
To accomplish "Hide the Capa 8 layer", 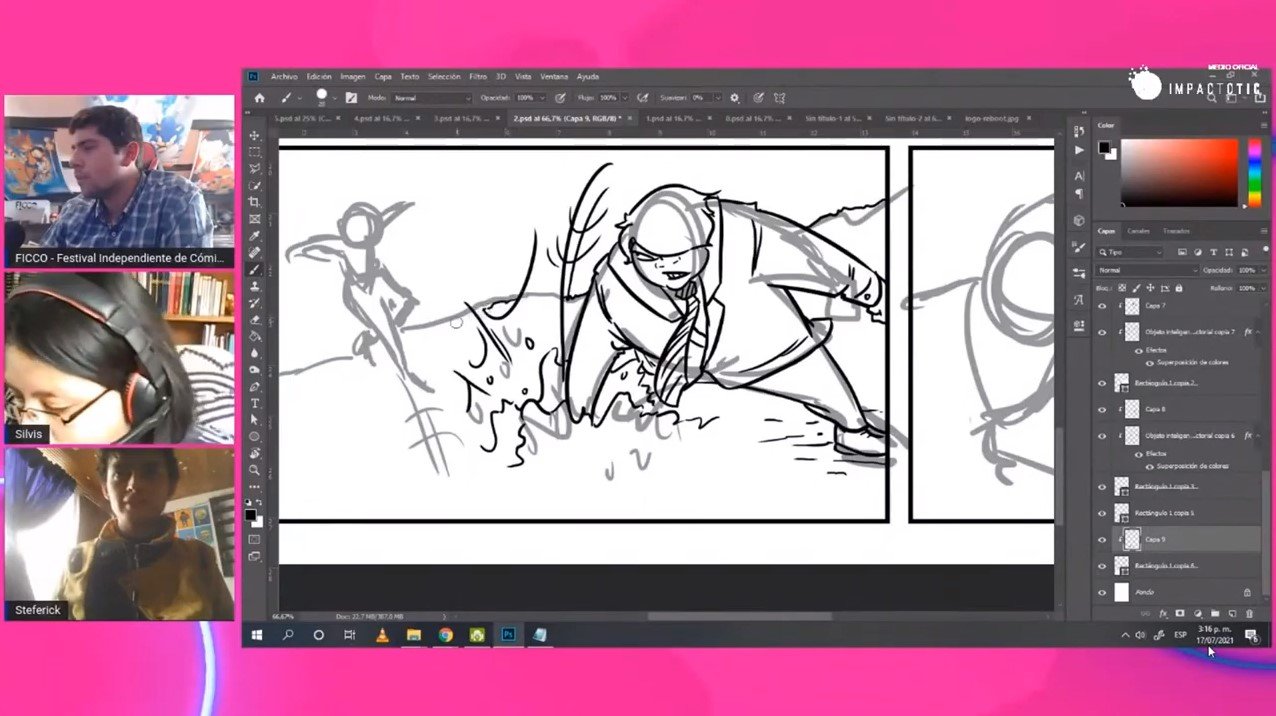I will 1102,409.
